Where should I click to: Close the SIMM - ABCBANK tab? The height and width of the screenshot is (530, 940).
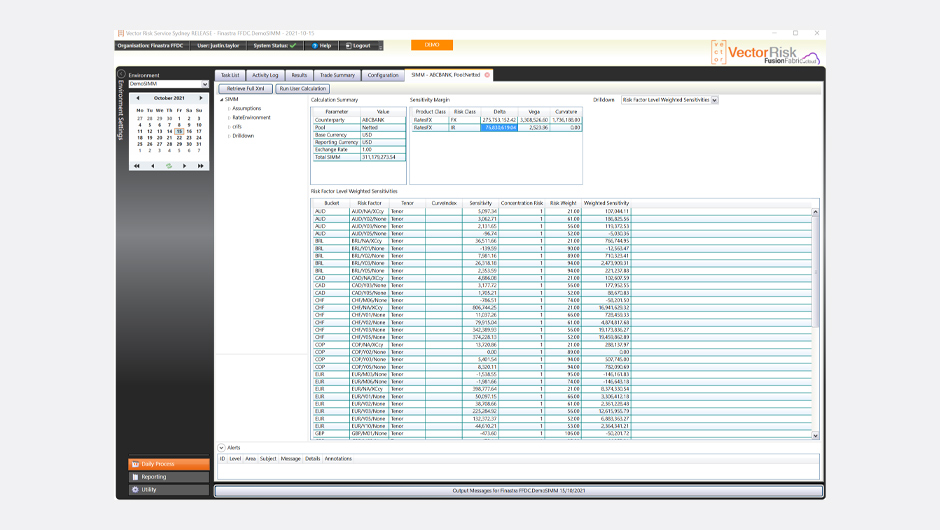(x=487, y=75)
